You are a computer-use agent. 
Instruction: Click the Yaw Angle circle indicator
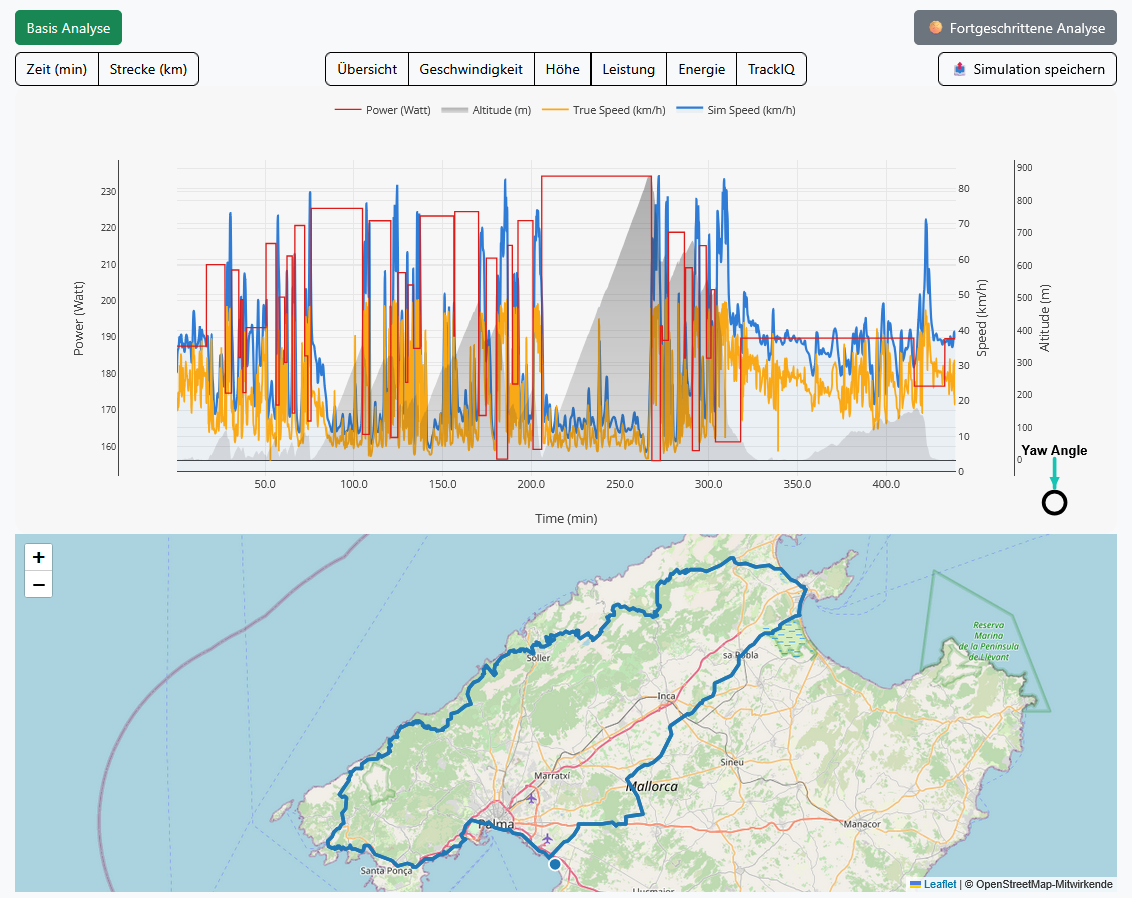click(1054, 503)
